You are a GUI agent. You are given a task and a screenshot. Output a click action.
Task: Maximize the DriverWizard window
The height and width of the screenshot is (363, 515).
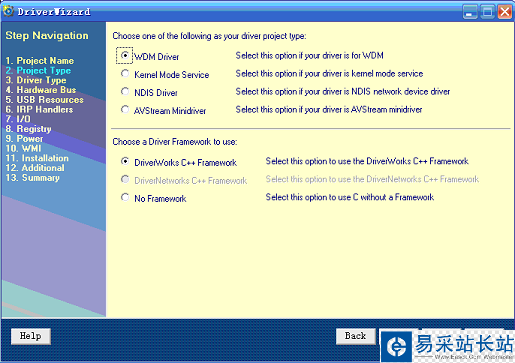coord(487,12)
